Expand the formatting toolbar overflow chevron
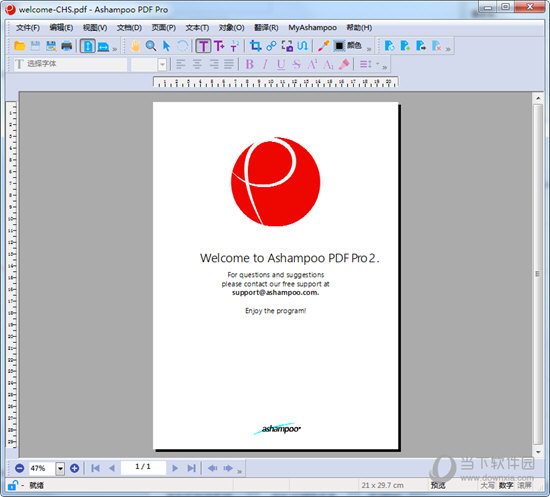The height and width of the screenshot is (497, 550). (385, 67)
